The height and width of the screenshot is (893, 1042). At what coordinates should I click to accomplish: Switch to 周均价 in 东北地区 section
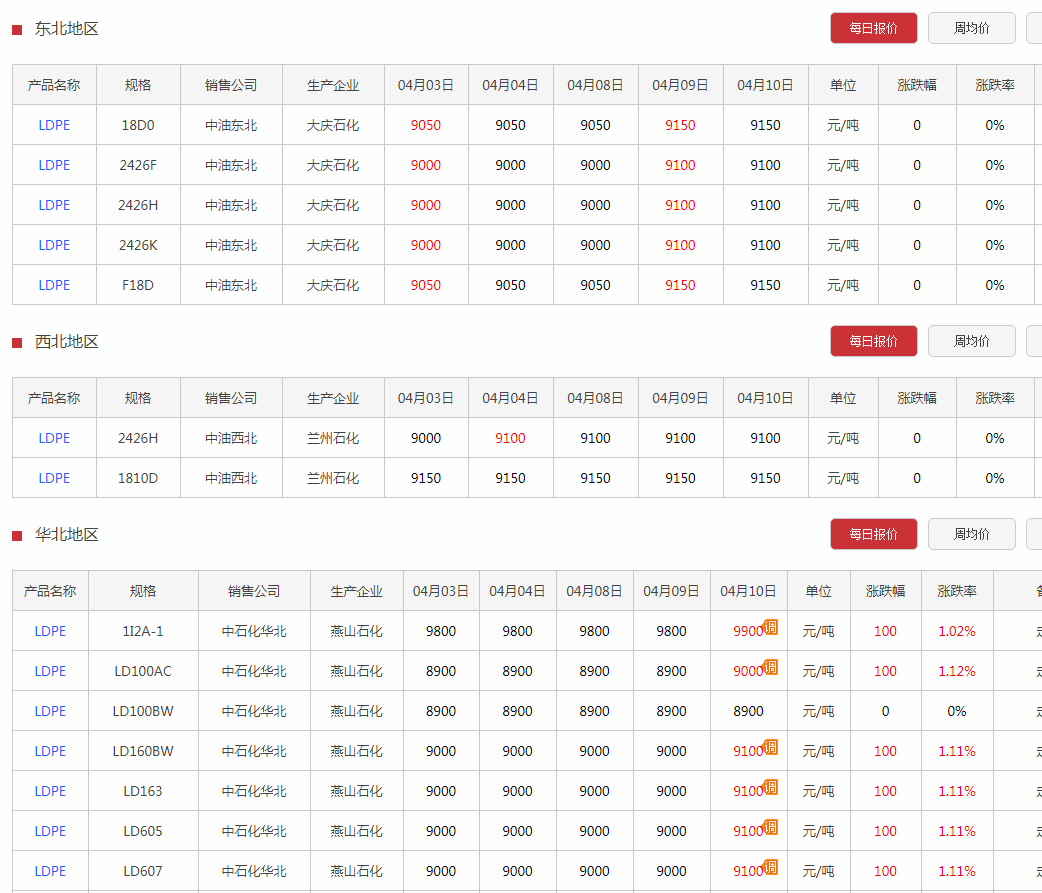972,28
